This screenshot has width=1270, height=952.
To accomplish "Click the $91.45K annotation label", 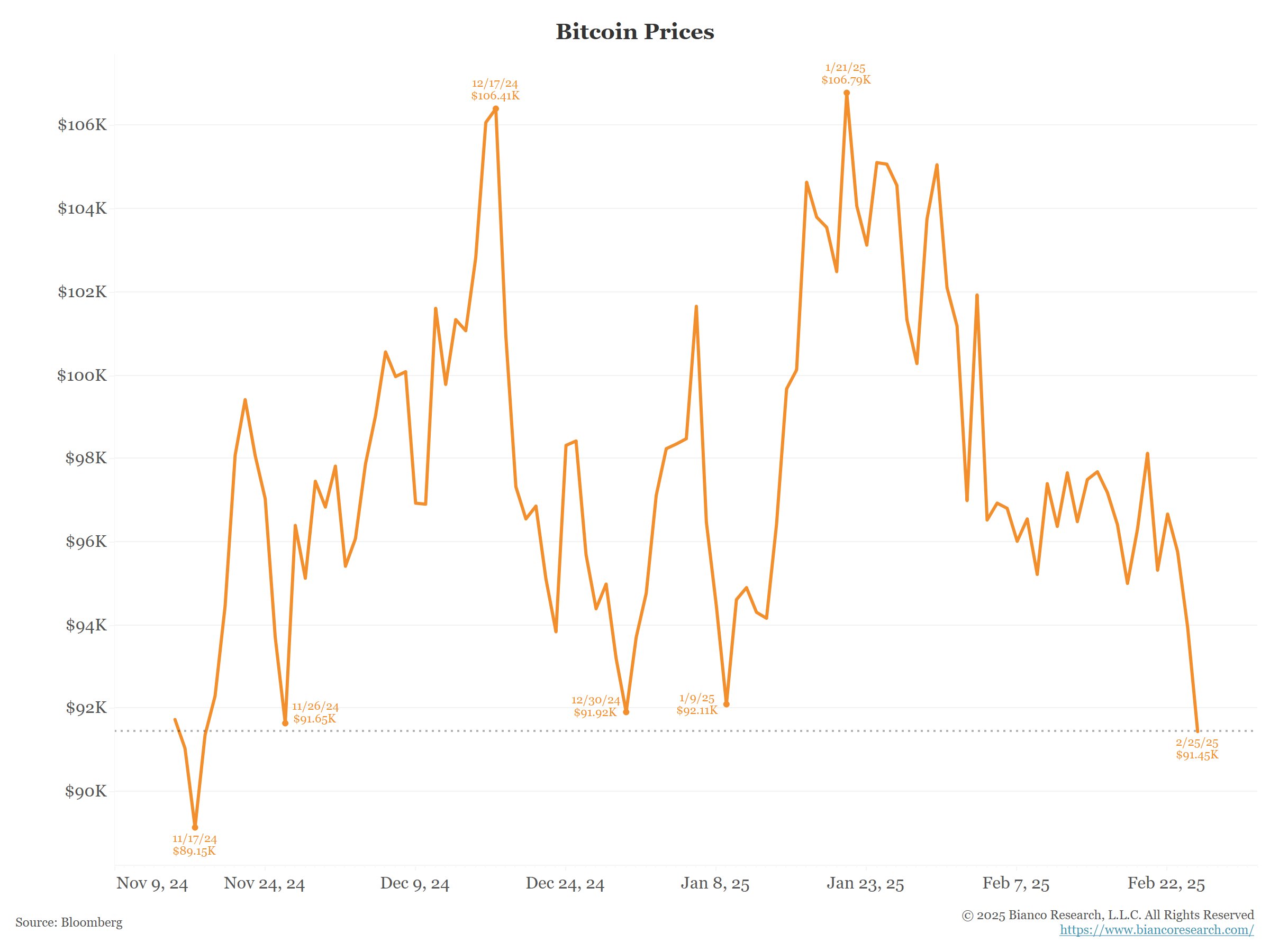I will tap(1197, 755).
